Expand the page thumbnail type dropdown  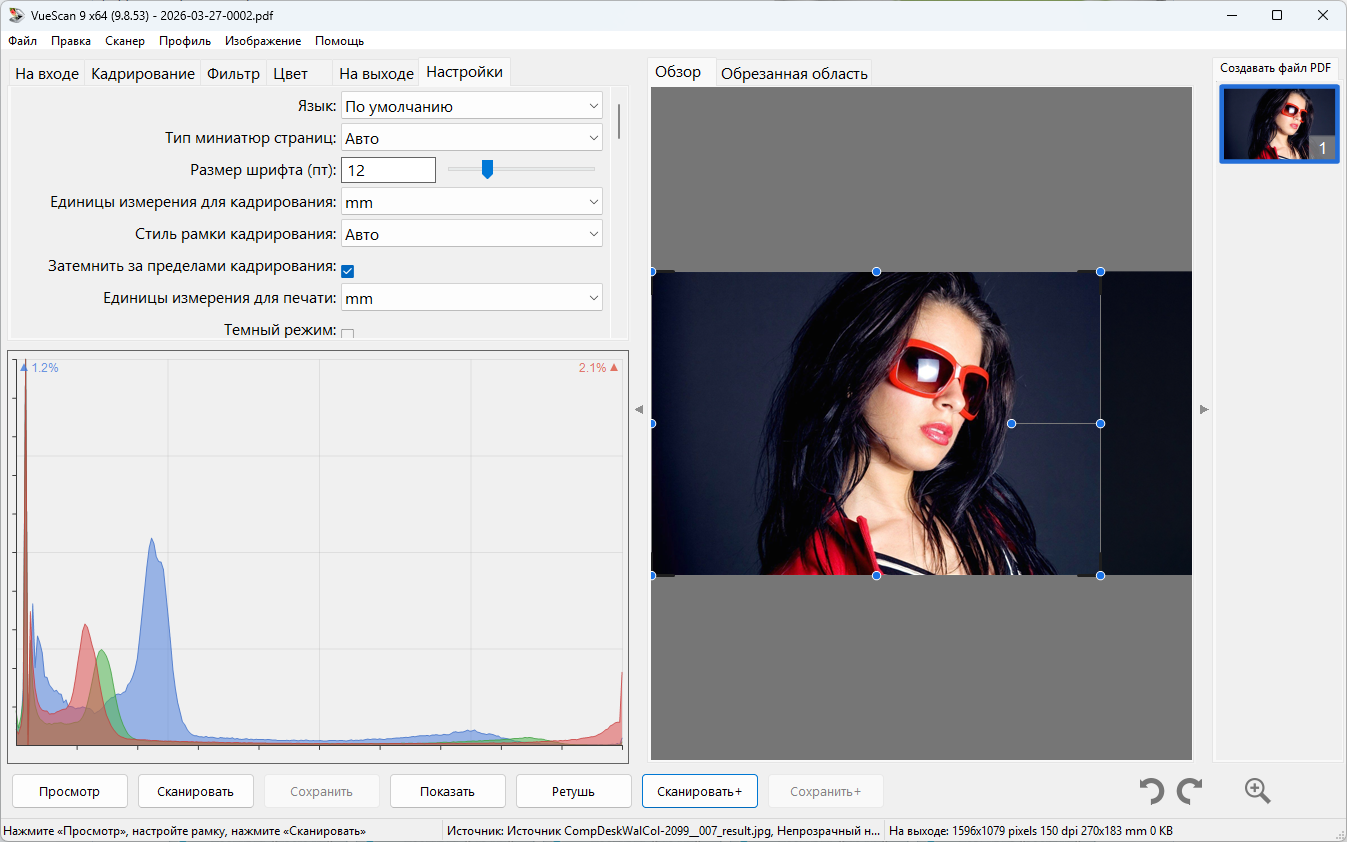pos(471,138)
